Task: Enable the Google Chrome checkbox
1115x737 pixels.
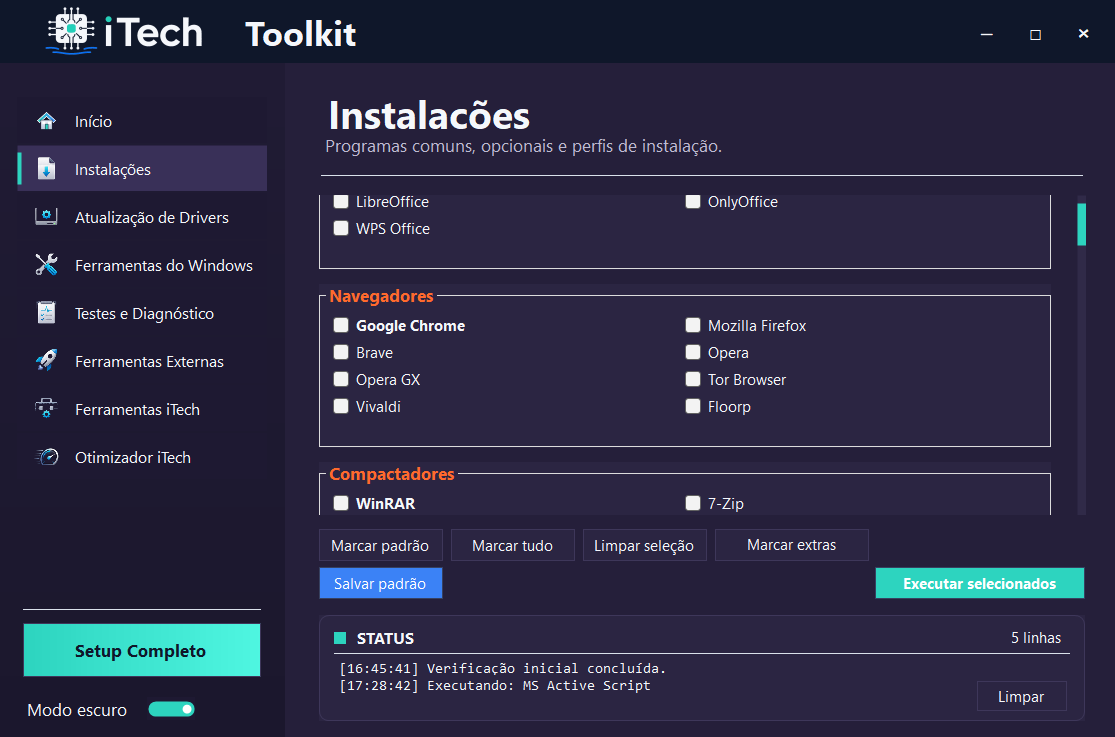Action: coord(341,325)
